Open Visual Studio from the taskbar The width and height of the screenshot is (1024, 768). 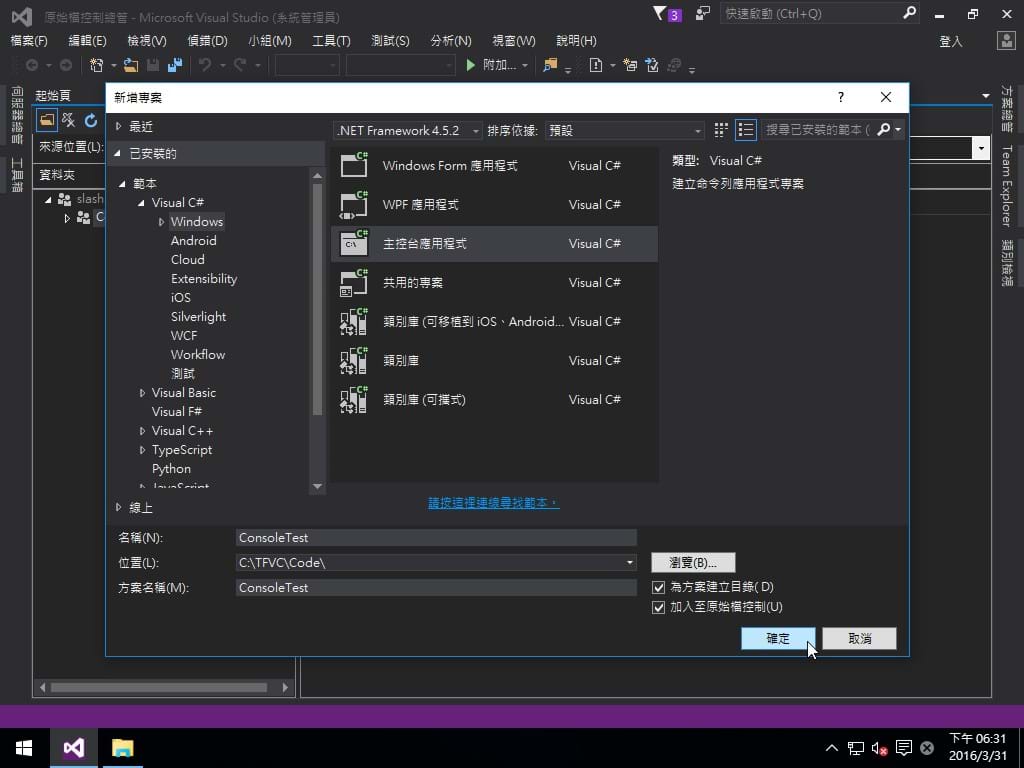click(x=74, y=748)
